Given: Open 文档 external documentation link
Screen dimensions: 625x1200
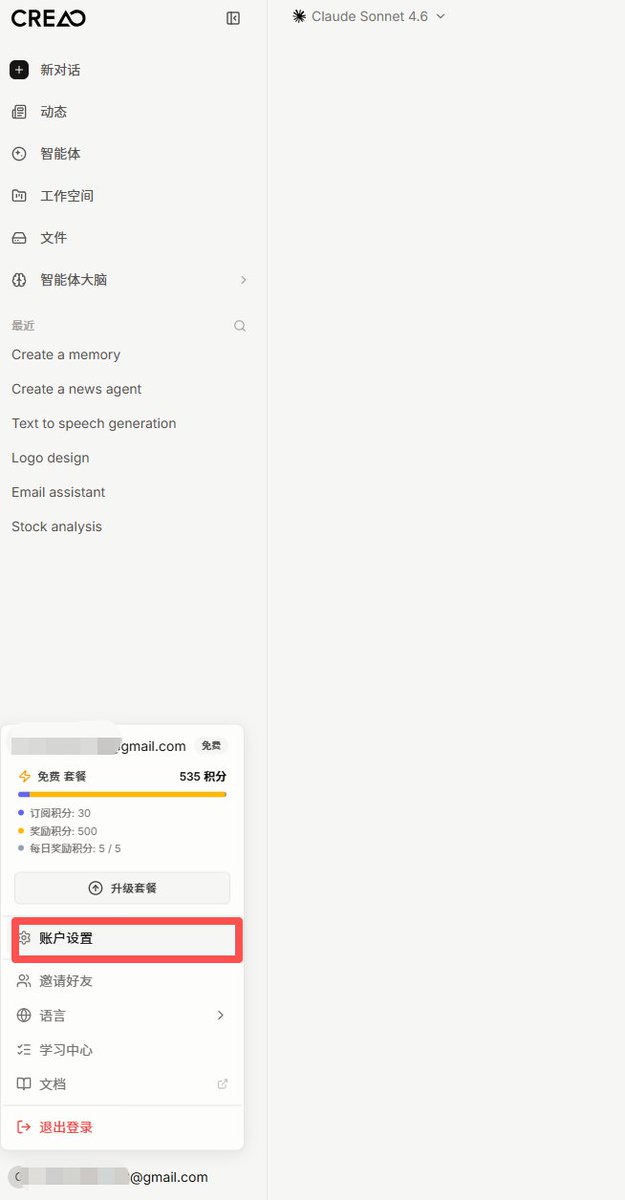Looking at the screenshot, I should (x=122, y=1084).
